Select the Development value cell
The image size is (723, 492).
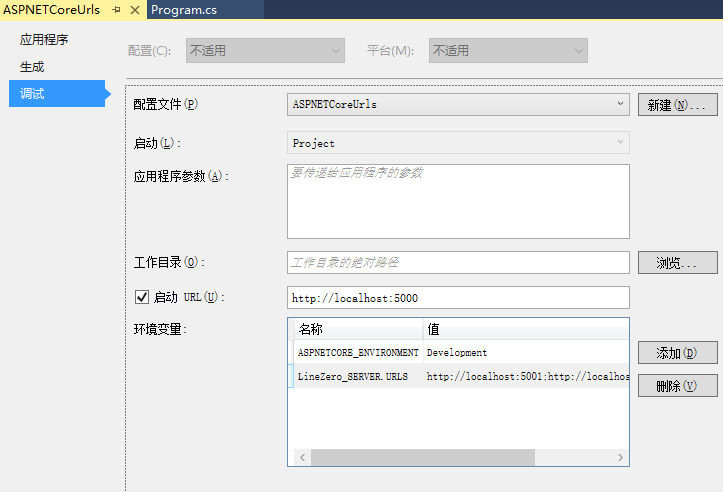click(526, 352)
